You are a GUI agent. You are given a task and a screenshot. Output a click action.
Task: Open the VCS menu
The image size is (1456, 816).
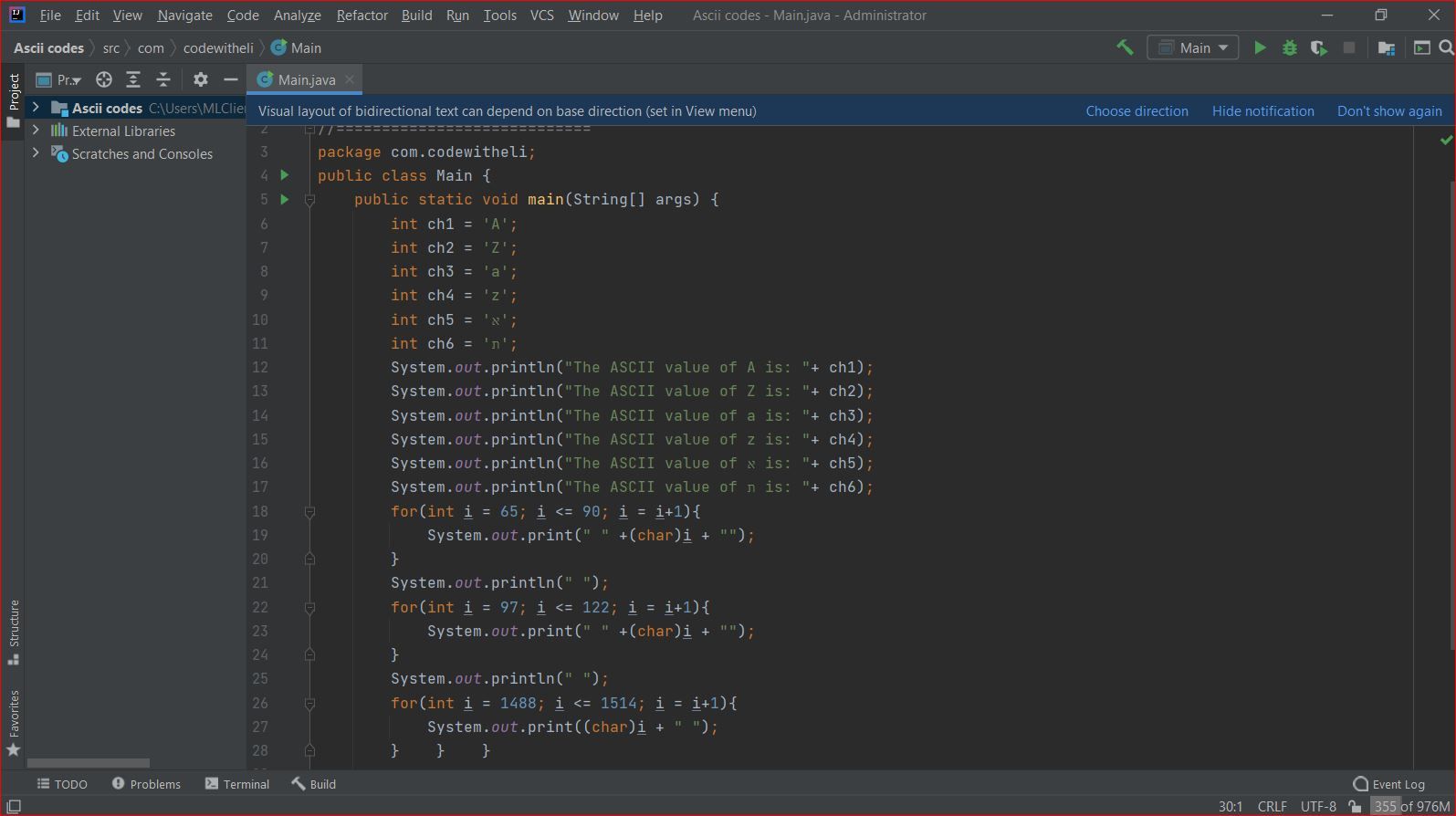pos(541,15)
